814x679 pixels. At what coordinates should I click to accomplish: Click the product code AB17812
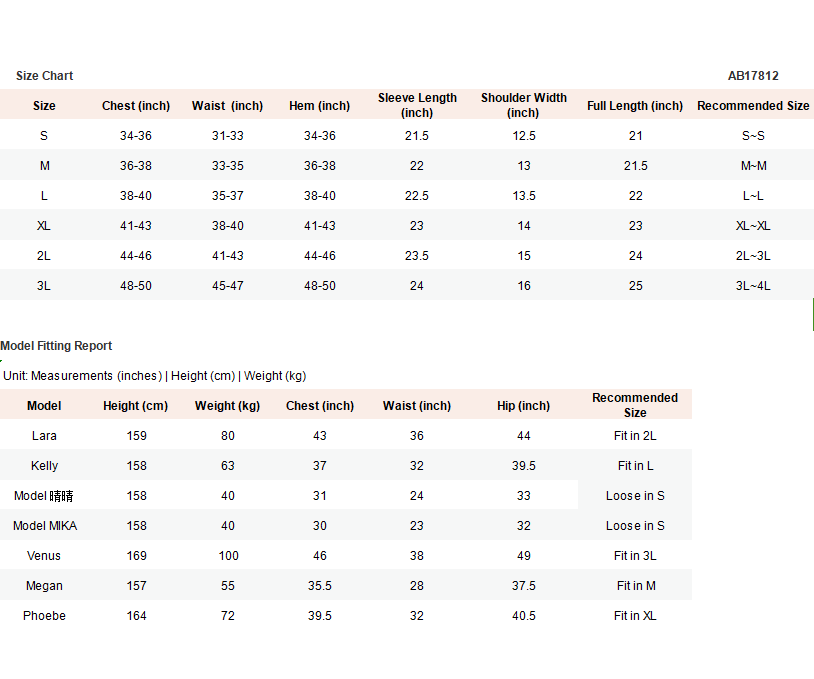[753, 76]
